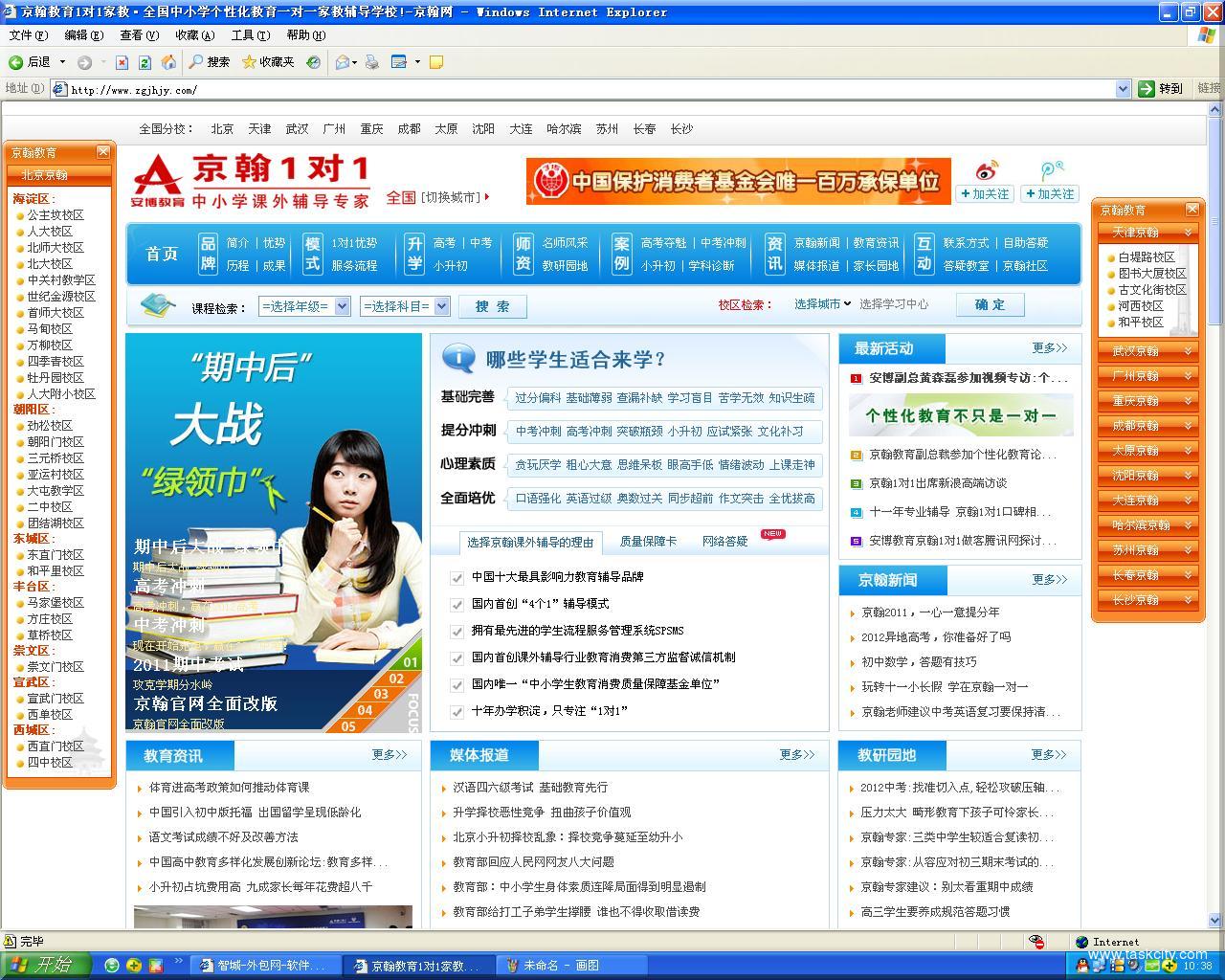
Task: Click the QQ penguin tray icon
Action: 1083,966
